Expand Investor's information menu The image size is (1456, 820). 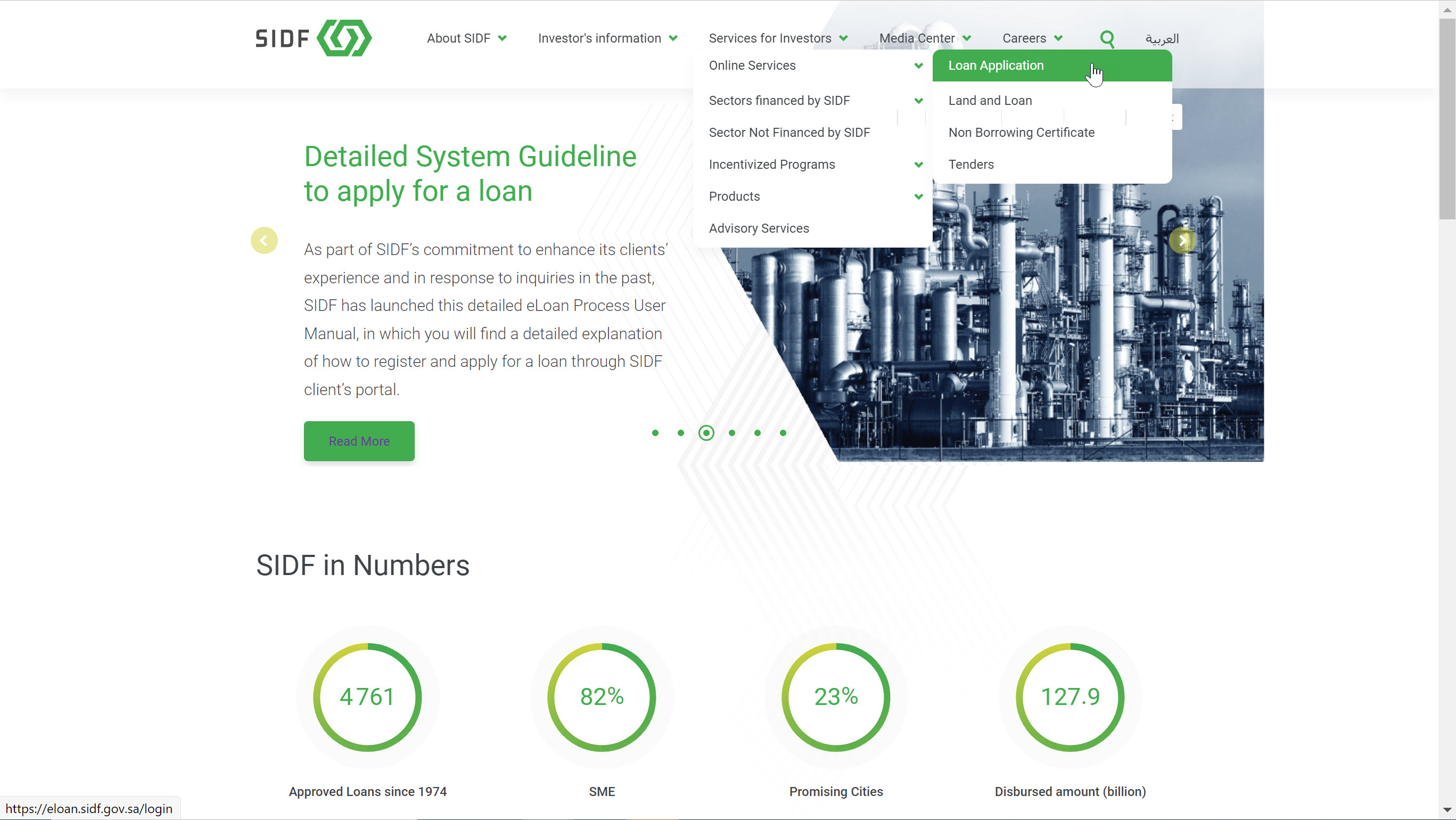pos(607,38)
